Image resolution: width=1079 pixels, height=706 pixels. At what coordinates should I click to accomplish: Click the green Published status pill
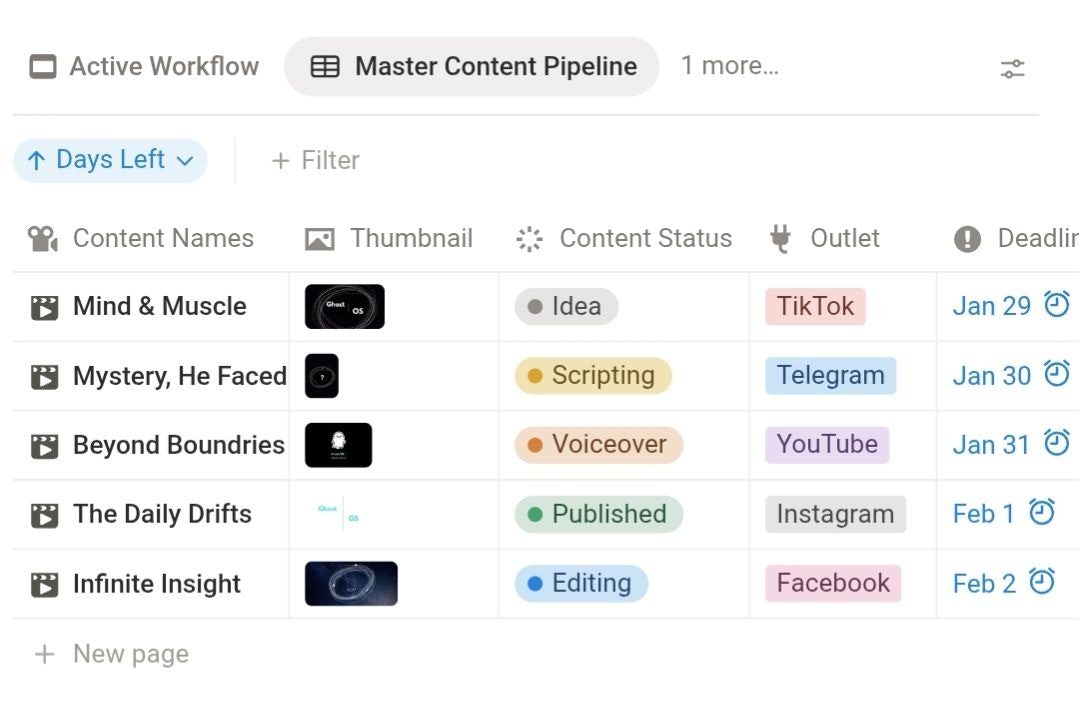(597, 513)
